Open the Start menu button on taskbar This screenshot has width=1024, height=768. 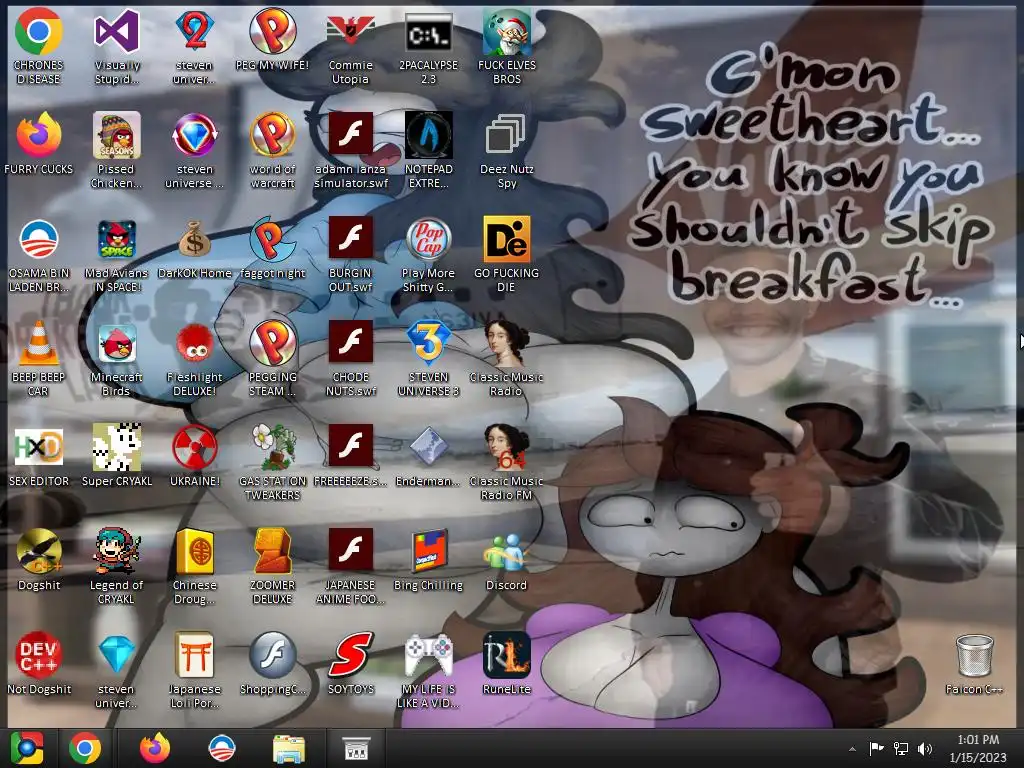click(x=27, y=748)
